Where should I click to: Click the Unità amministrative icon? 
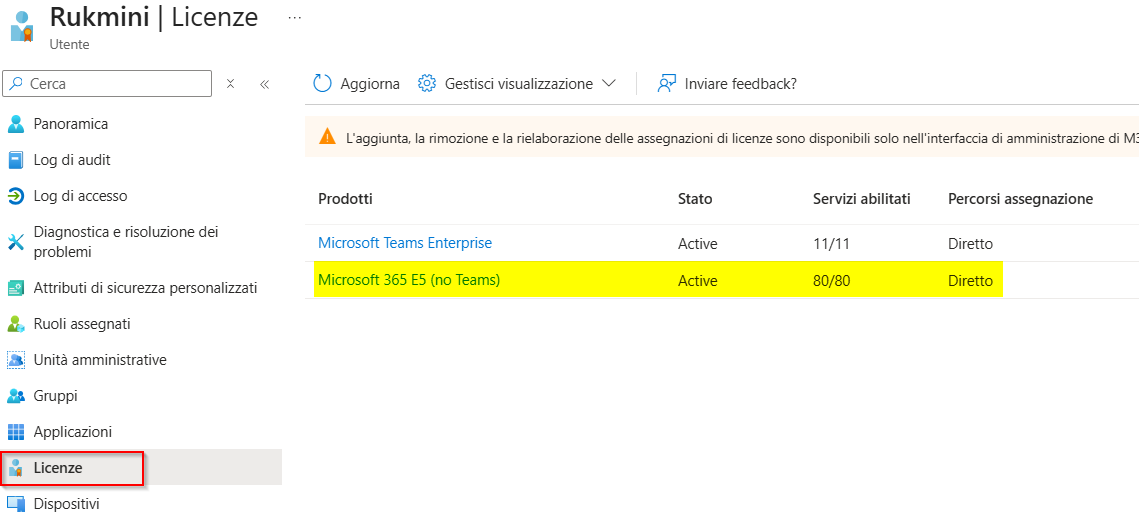click(x=16, y=360)
